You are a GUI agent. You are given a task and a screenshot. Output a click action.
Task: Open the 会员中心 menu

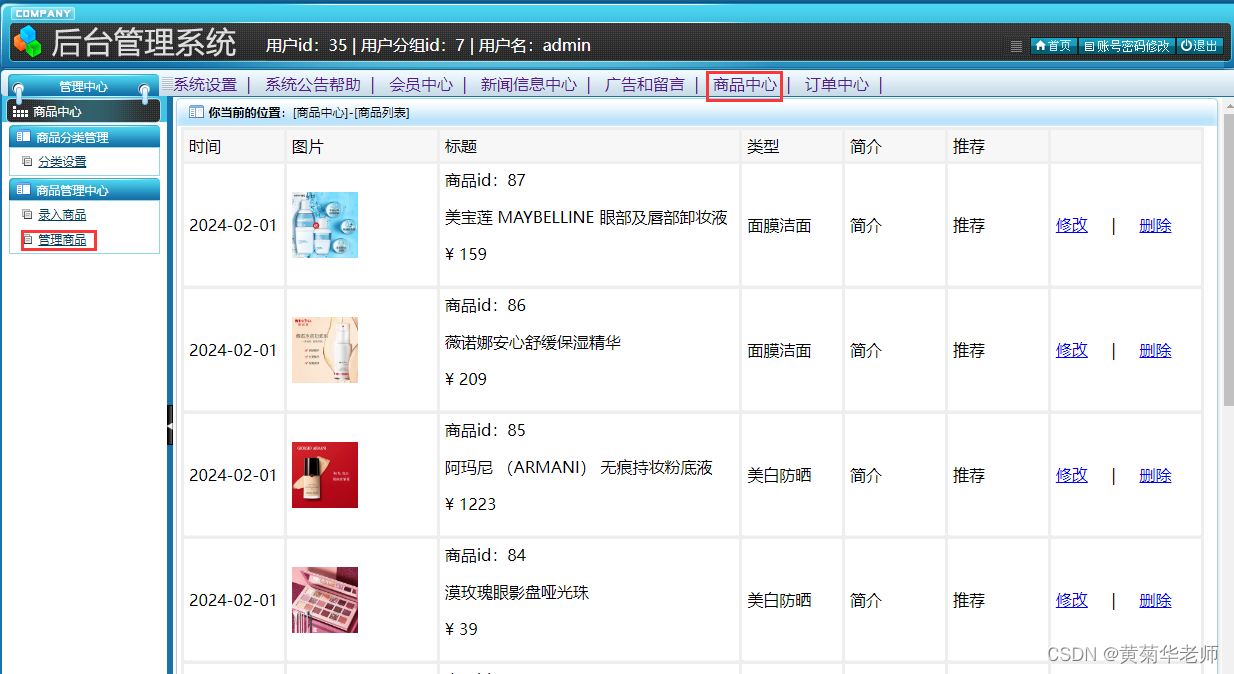point(421,85)
